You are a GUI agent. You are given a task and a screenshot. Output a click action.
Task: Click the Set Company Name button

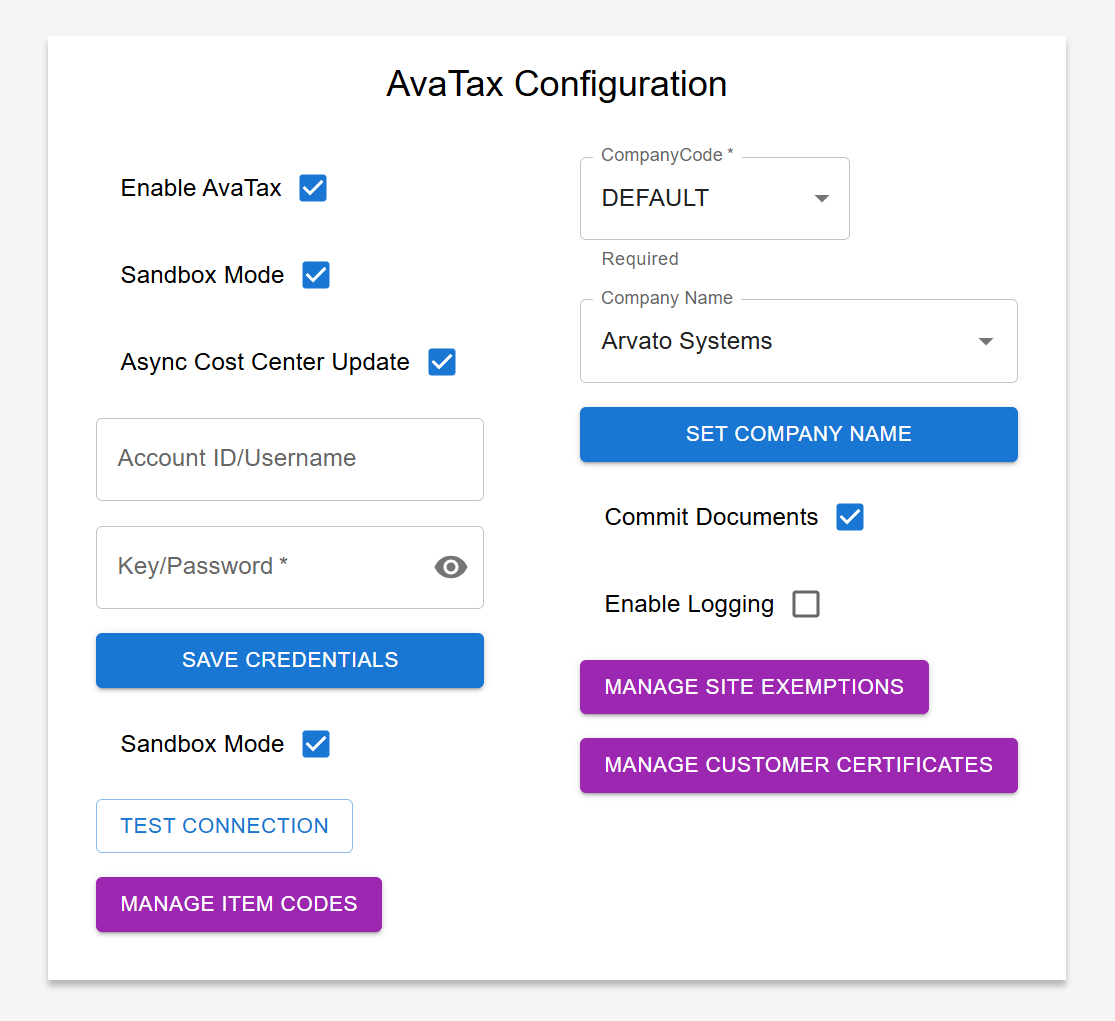coord(799,434)
